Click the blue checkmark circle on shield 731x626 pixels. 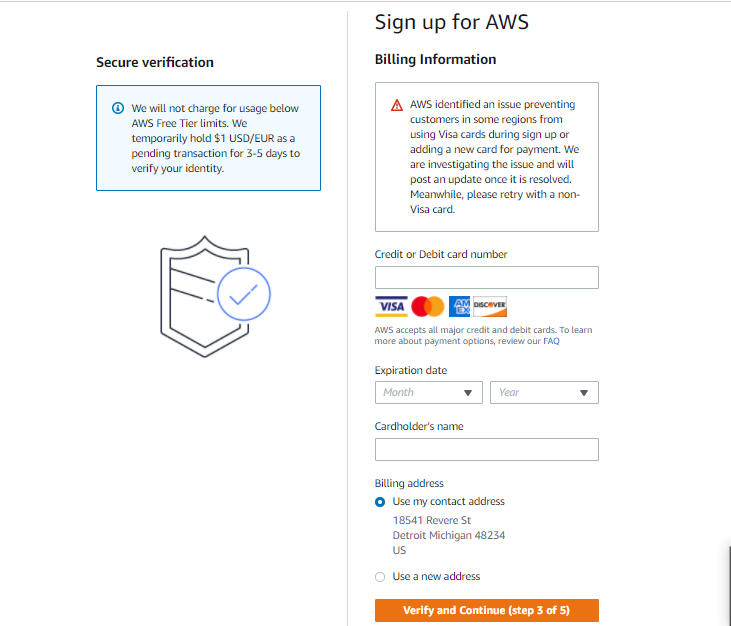tap(244, 294)
